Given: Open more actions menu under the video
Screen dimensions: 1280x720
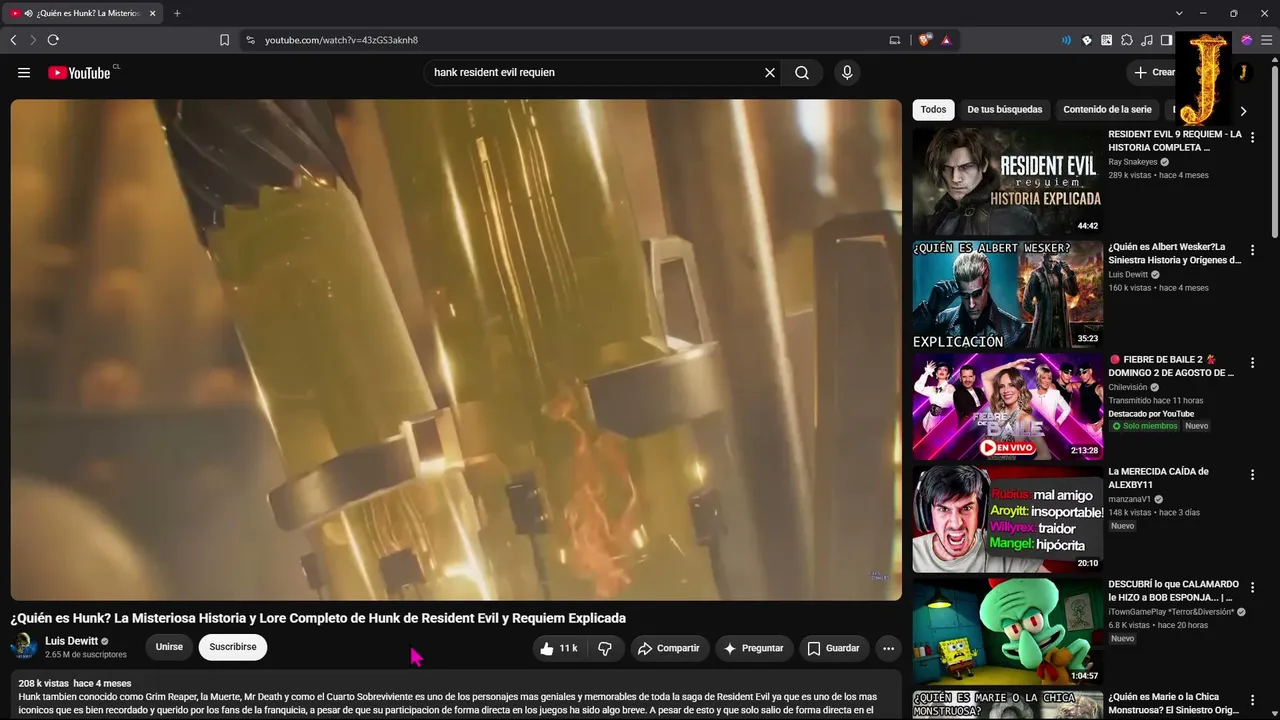Looking at the screenshot, I should [888, 648].
